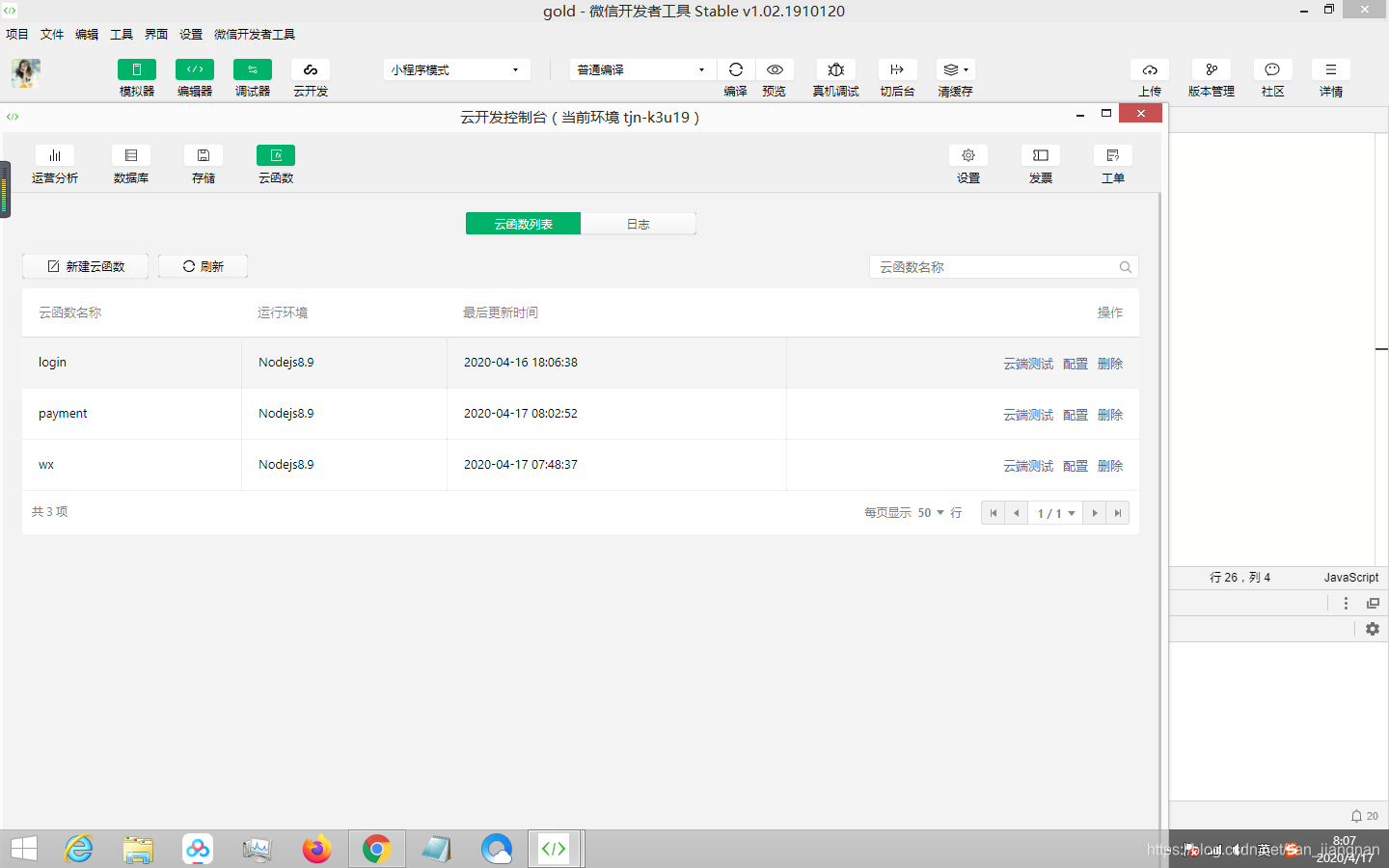Focus the cloud function name search field
The width and height of the screenshot is (1389, 868).
pos(1004,267)
